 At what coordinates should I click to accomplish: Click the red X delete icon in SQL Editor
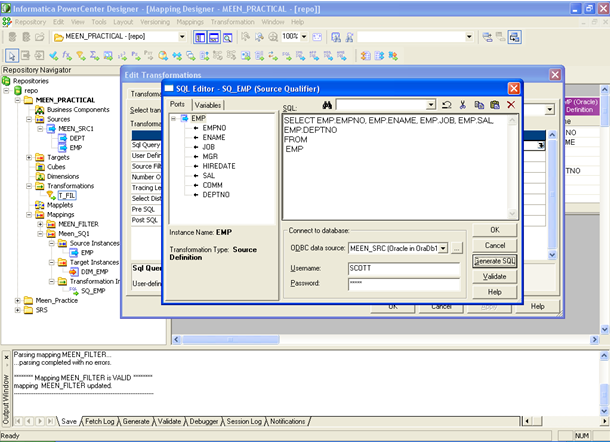[x=511, y=105]
